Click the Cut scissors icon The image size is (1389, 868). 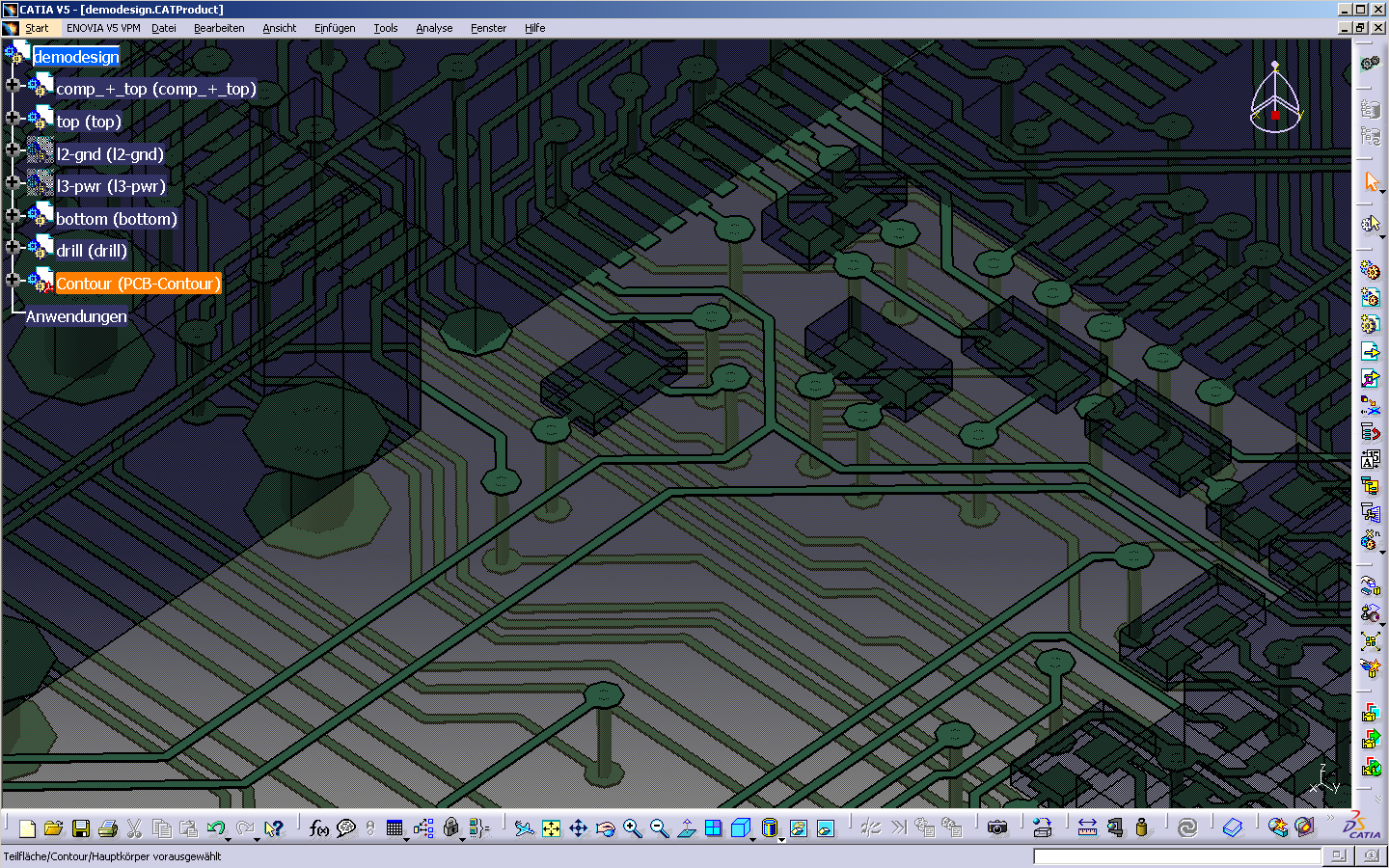tap(134, 828)
